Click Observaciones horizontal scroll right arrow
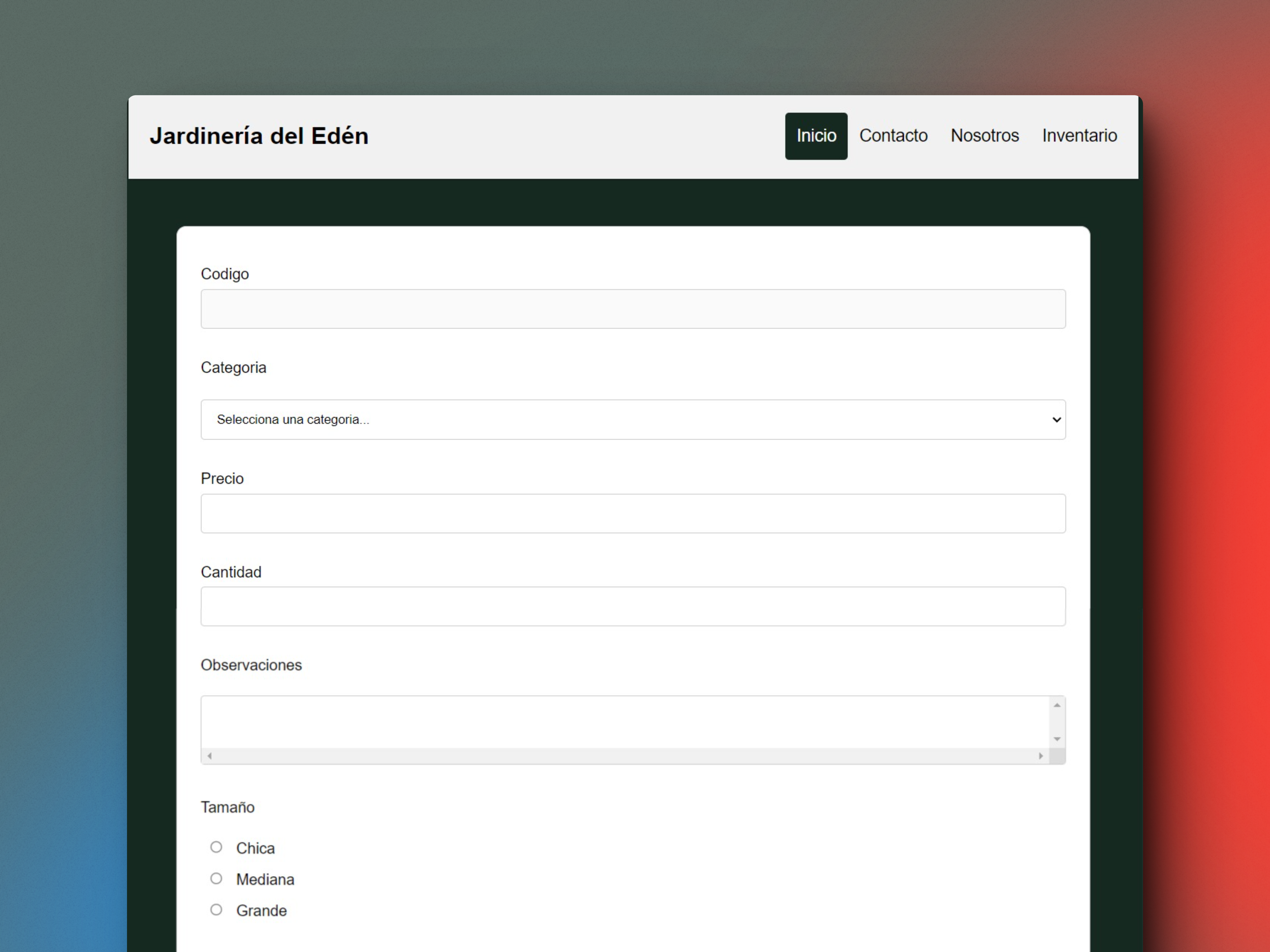This screenshot has height=952, width=1270. tap(1040, 756)
